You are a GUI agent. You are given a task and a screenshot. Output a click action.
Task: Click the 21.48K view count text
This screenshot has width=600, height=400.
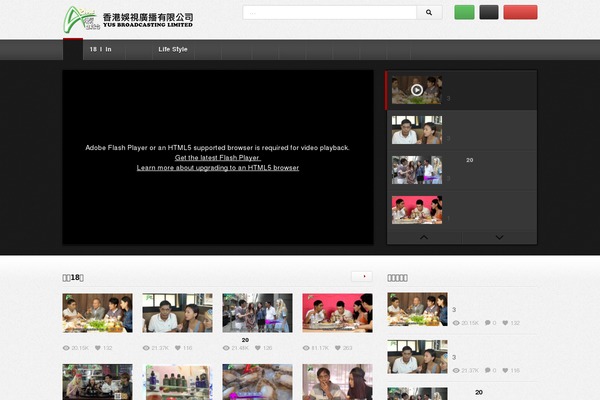[240, 348]
